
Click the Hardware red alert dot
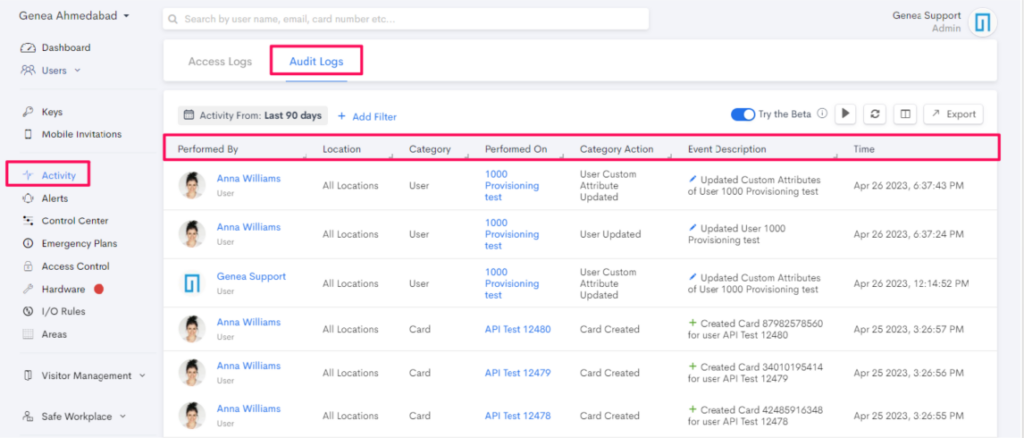coord(99,289)
